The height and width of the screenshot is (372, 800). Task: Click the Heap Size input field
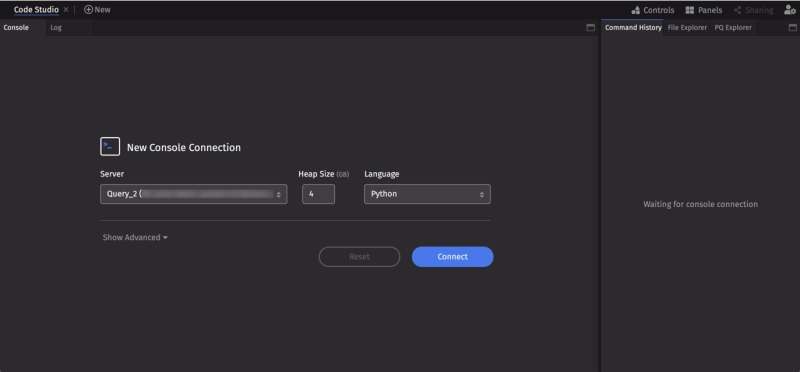click(318, 194)
